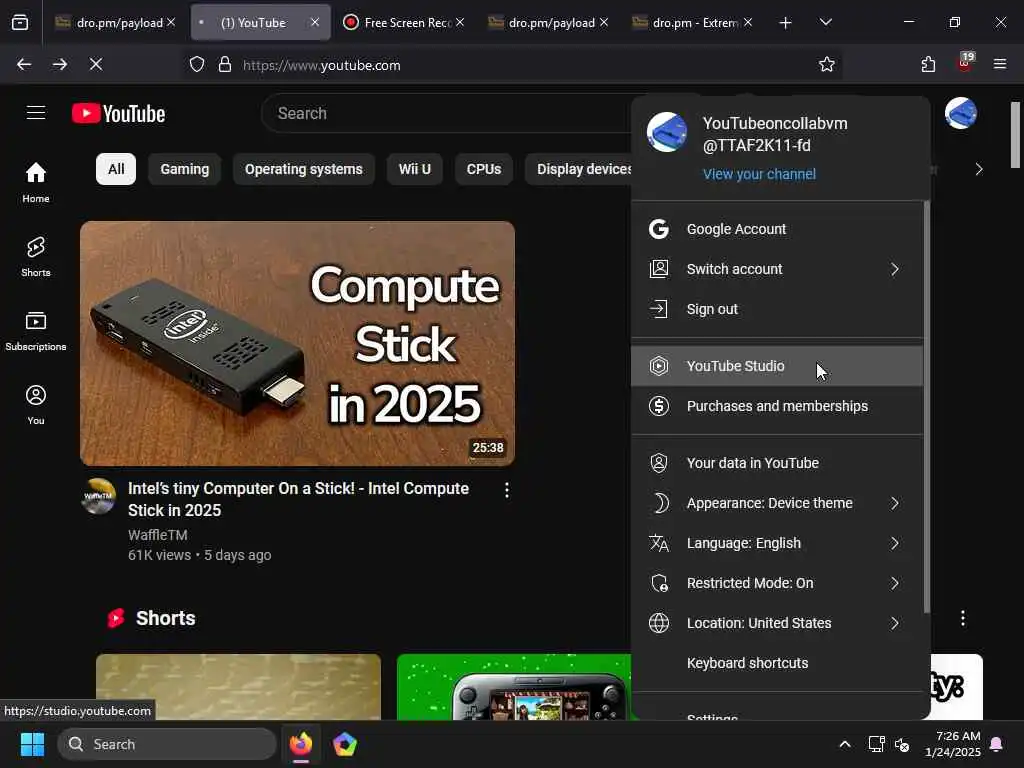The height and width of the screenshot is (768, 1024).
Task: Click the Firefox back arrow
Action: point(24,64)
